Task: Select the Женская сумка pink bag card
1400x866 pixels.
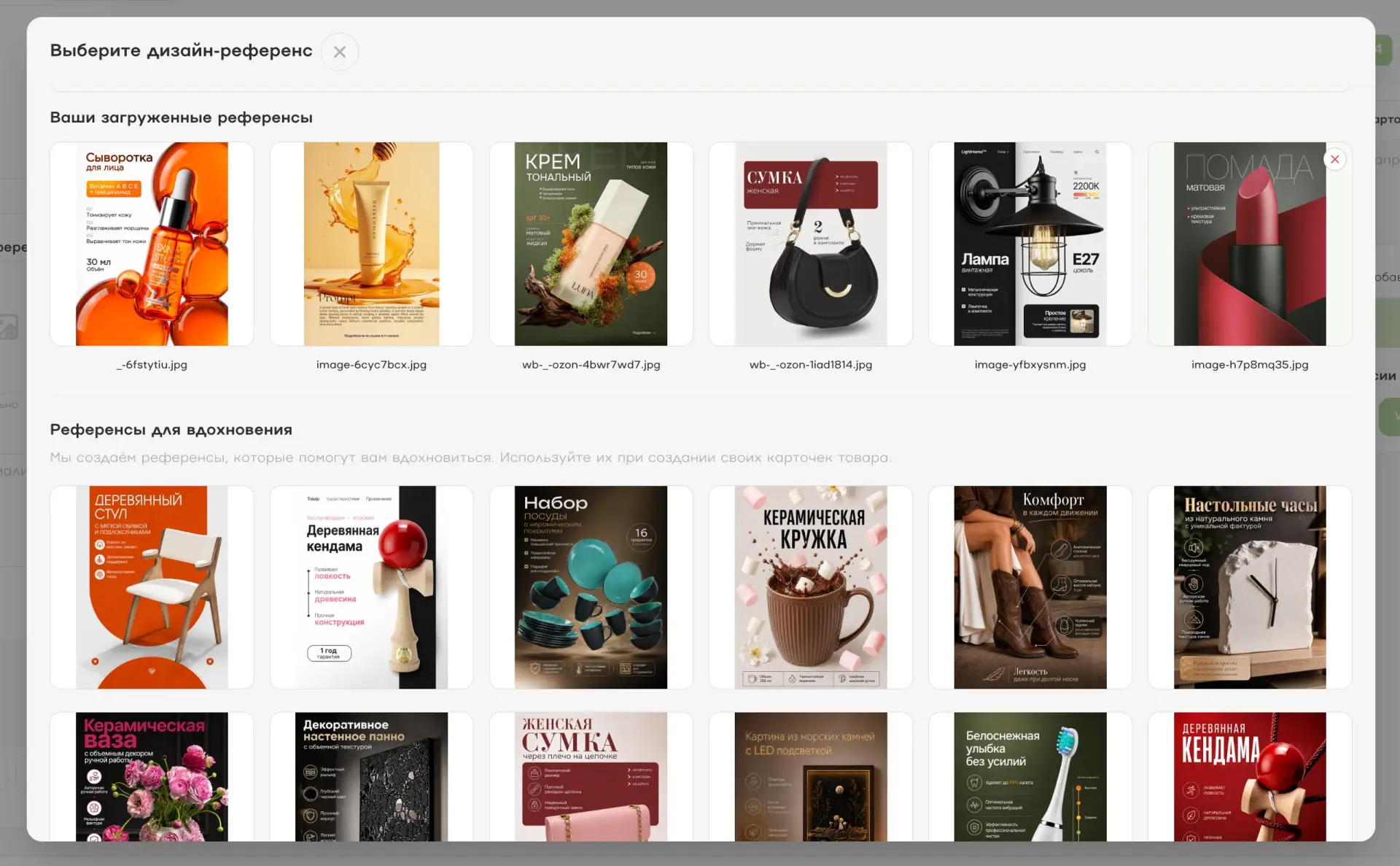Action: 591,777
